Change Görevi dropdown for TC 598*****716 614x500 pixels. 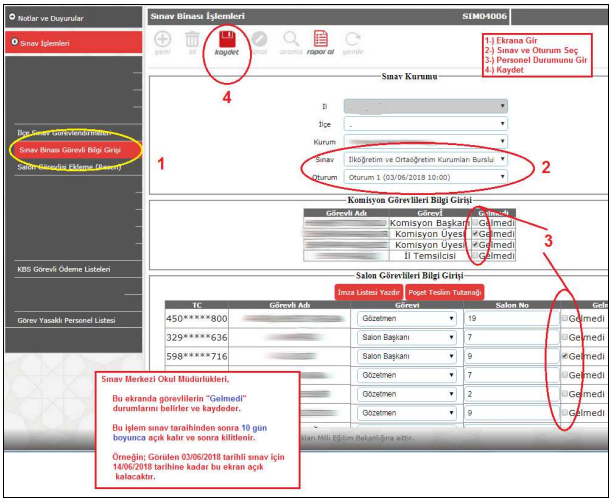pyautogui.click(x=407, y=356)
